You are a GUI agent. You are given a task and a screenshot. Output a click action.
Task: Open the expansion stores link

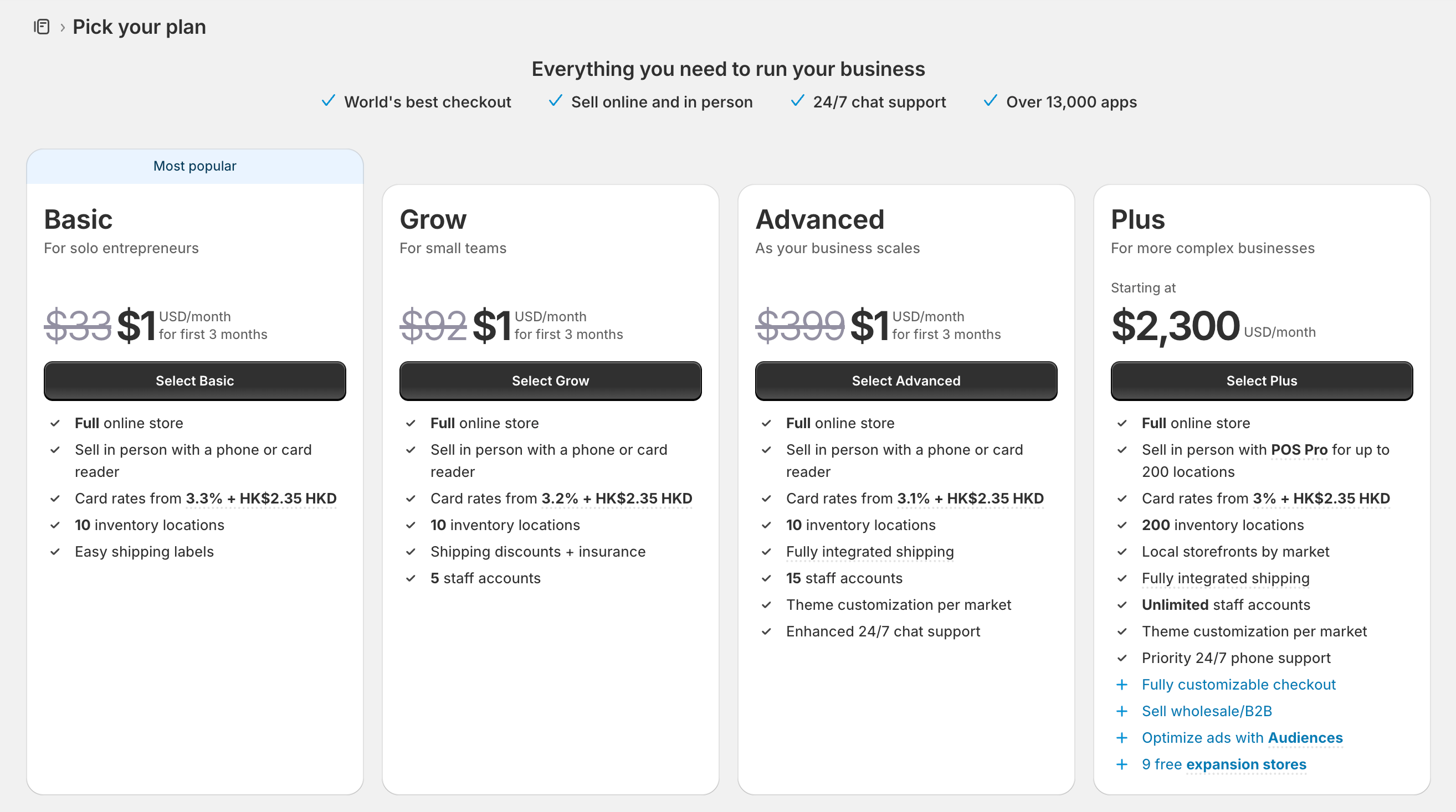click(1247, 764)
